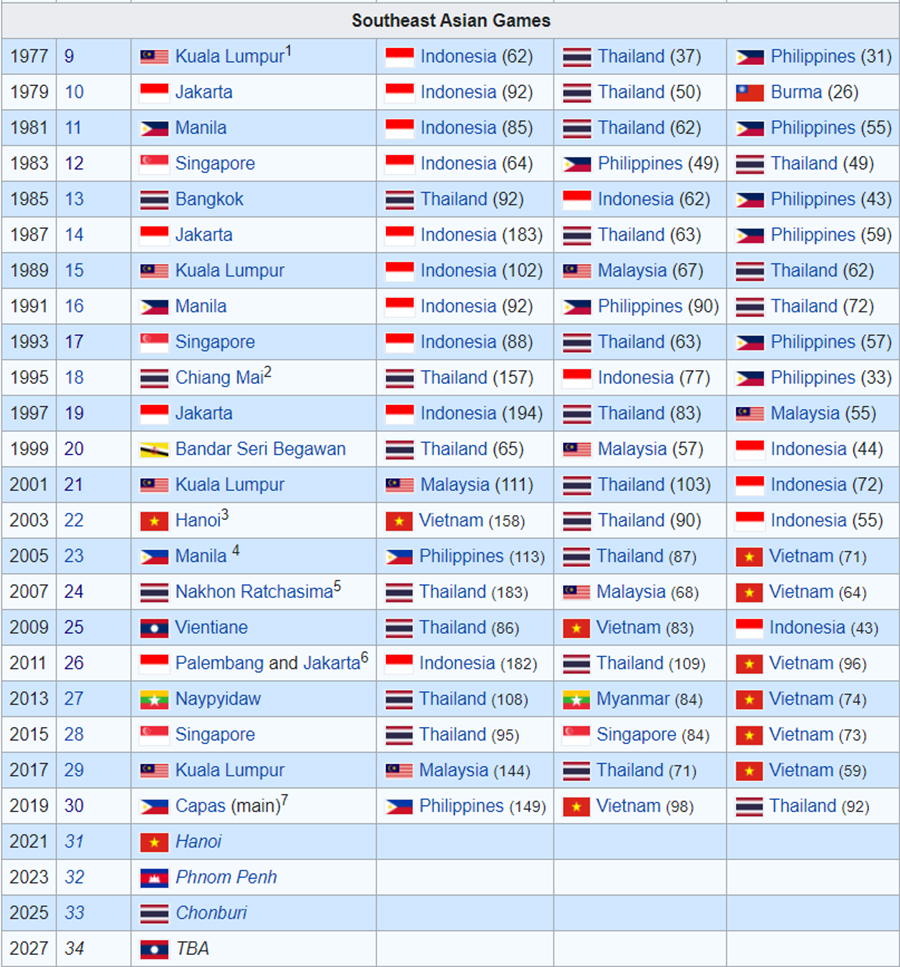Click footnote 3 after Hanoi
Image resolution: width=900 pixels, height=967 pixels.
pos(225,515)
